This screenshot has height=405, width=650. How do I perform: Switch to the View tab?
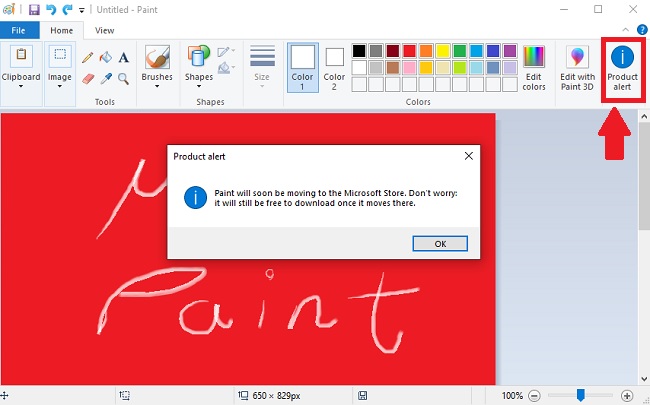(104, 30)
